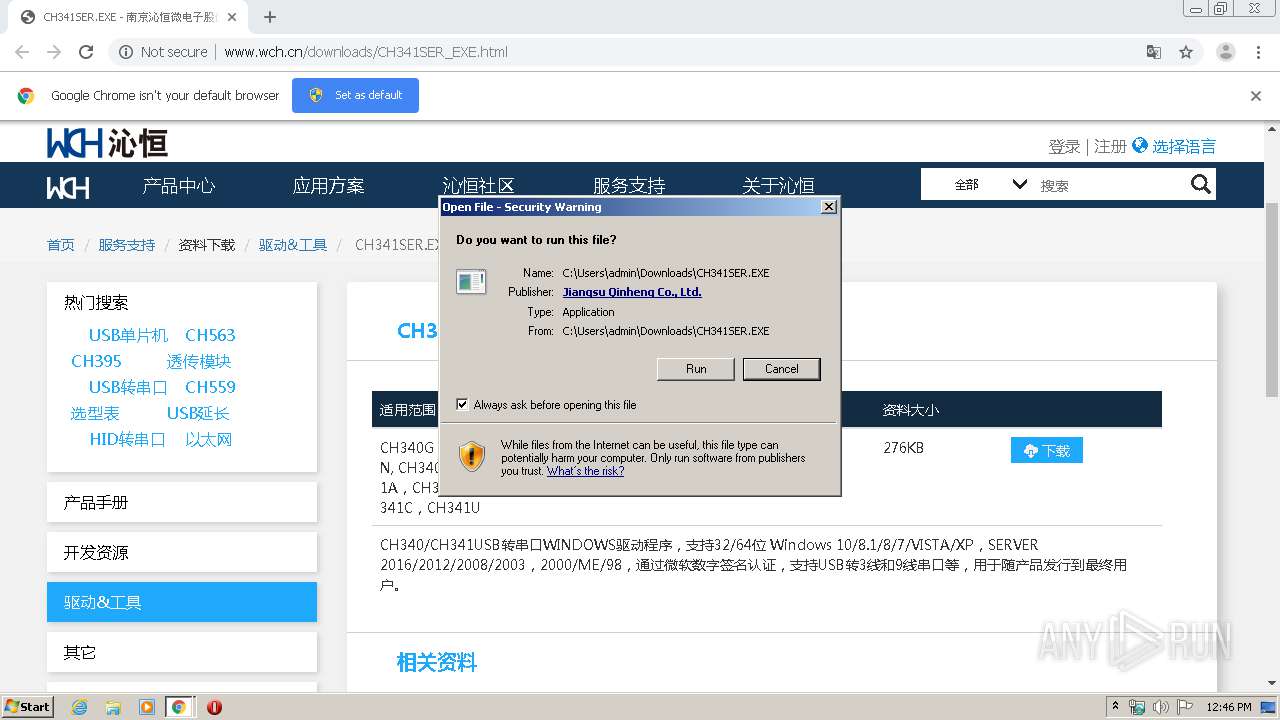Click the 登录 login link

click(1064, 146)
